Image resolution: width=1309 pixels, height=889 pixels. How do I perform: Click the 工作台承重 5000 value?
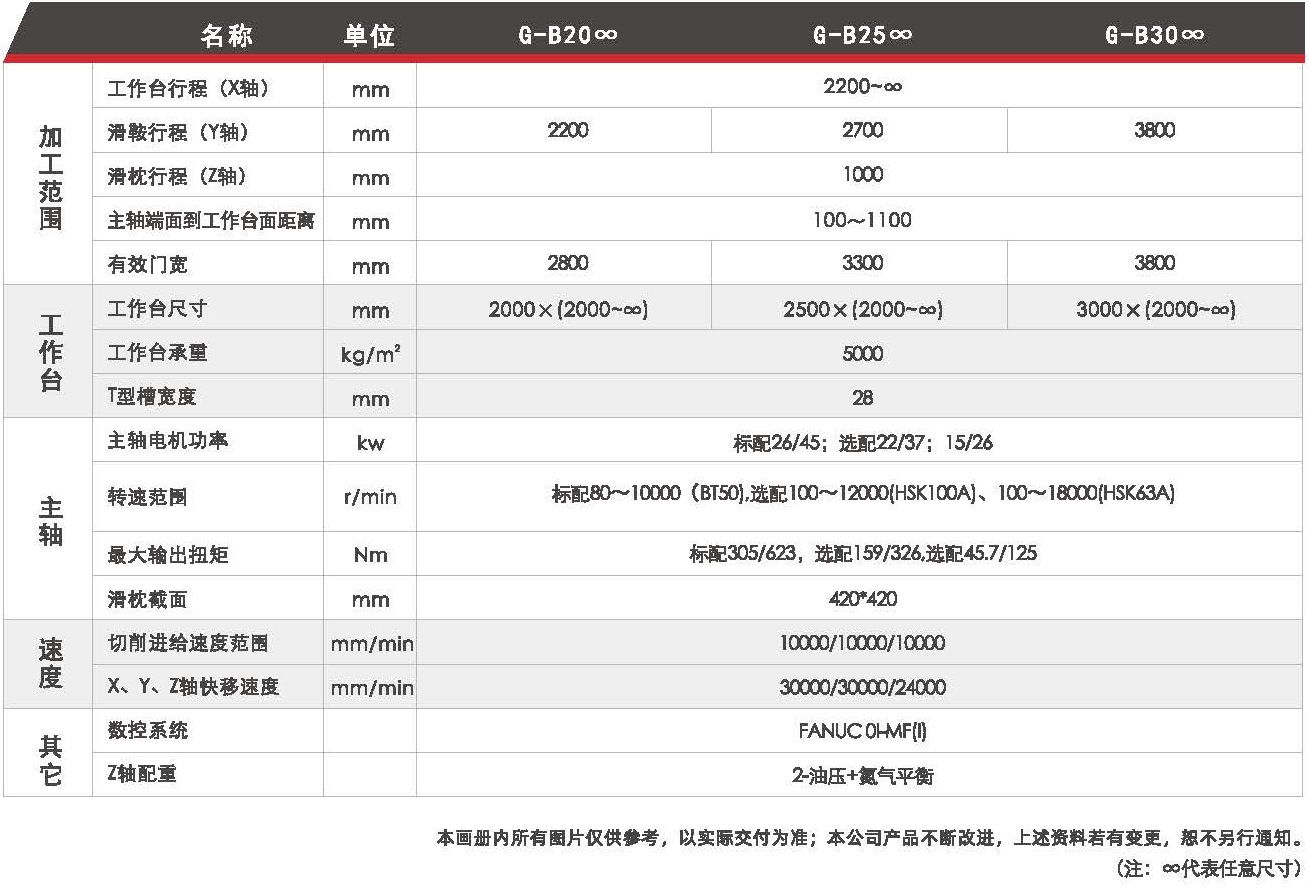pyautogui.click(x=862, y=353)
